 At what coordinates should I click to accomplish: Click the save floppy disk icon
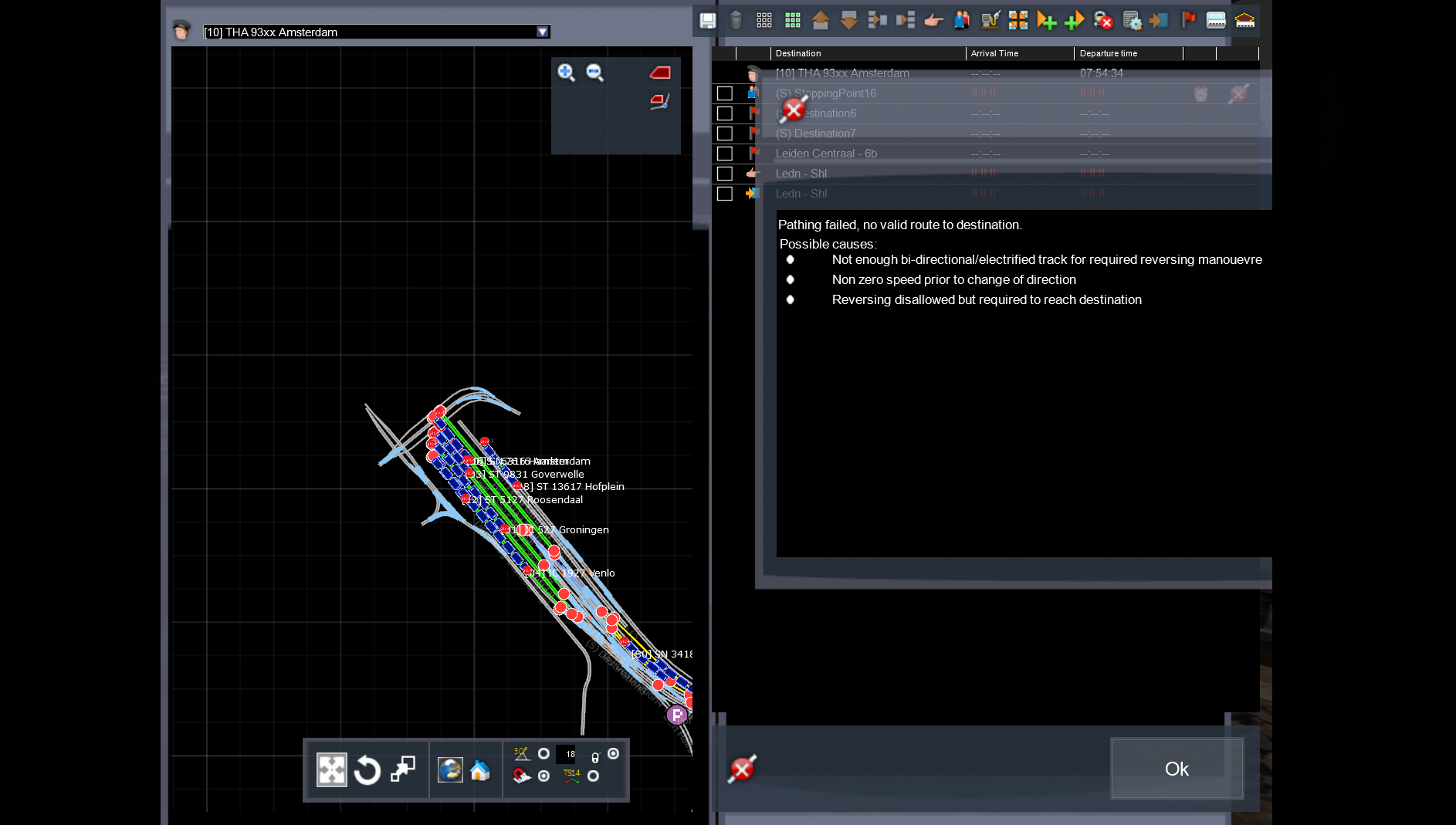pyautogui.click(x=707, y=21)
